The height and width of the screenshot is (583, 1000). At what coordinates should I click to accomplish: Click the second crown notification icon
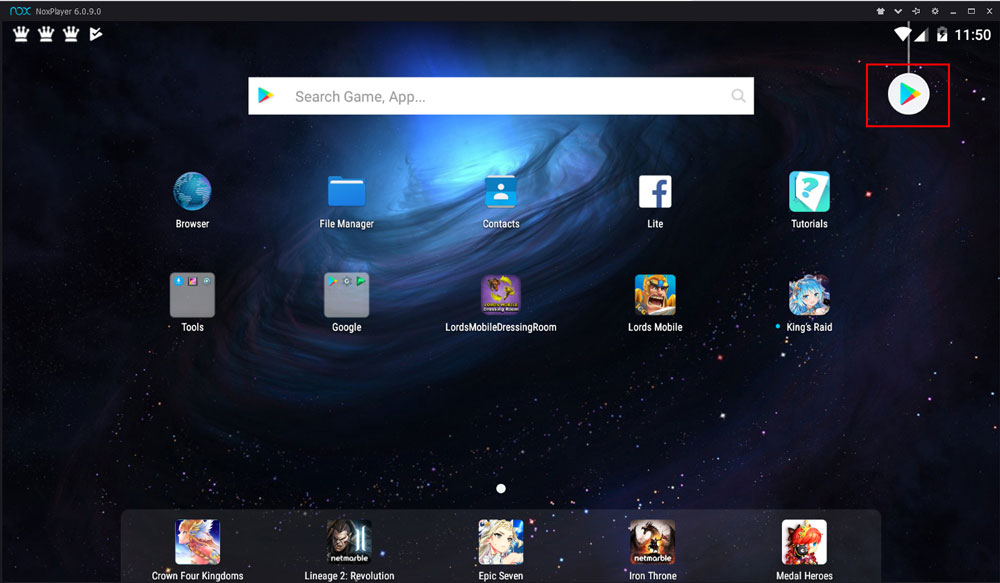46,34
